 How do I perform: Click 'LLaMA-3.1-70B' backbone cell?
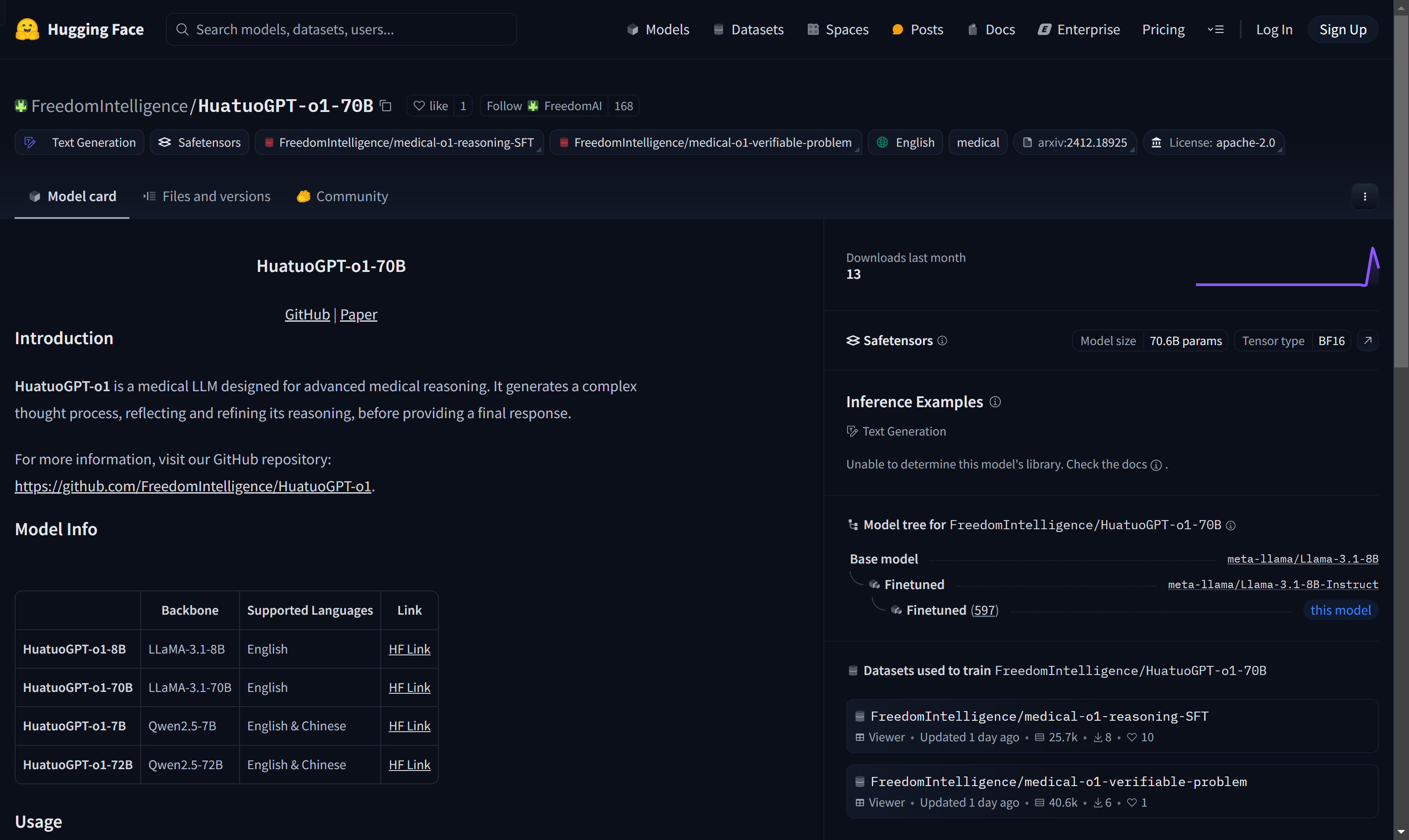190,688
